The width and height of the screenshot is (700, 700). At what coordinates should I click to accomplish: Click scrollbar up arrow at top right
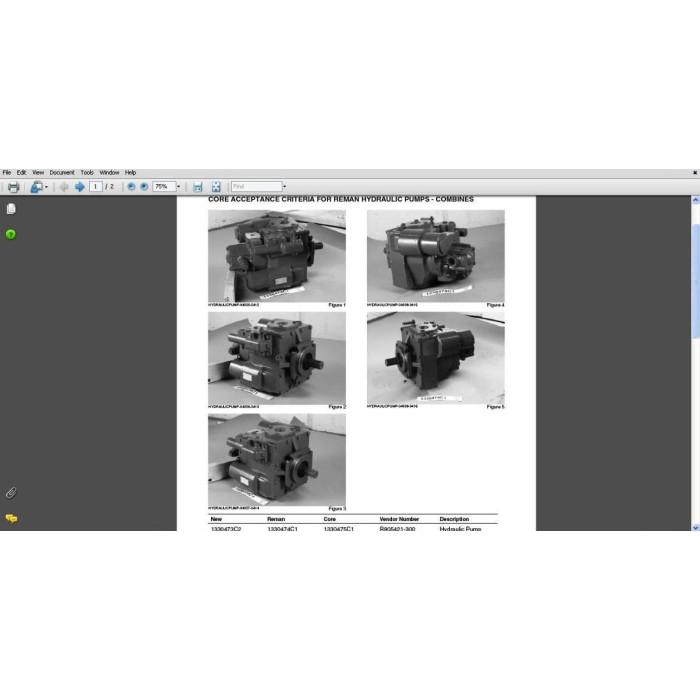coord(696,200)
